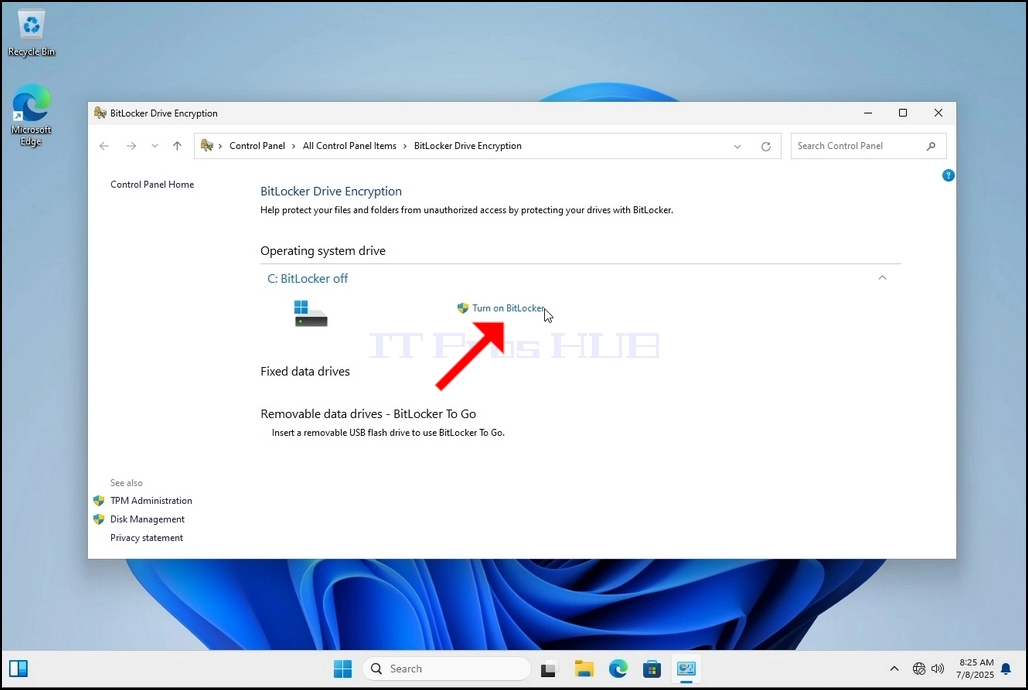Open the Control Panel Home link

coord(152,184)
